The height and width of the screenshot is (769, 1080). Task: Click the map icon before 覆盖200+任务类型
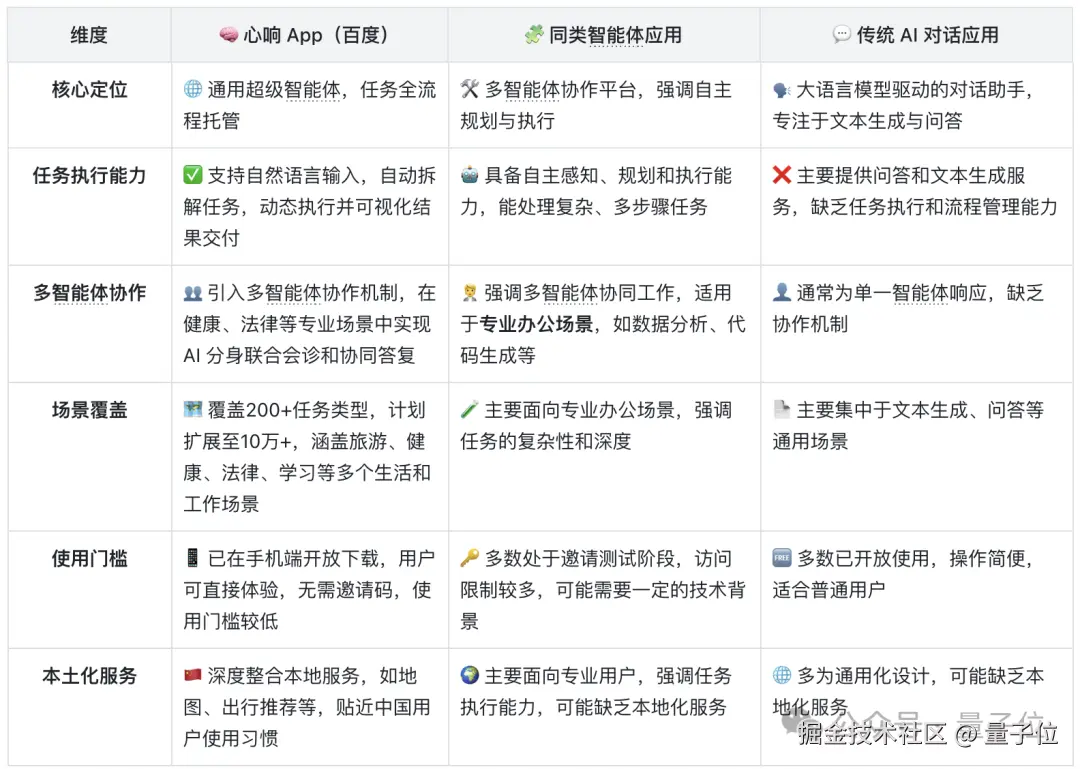[193, 410]
